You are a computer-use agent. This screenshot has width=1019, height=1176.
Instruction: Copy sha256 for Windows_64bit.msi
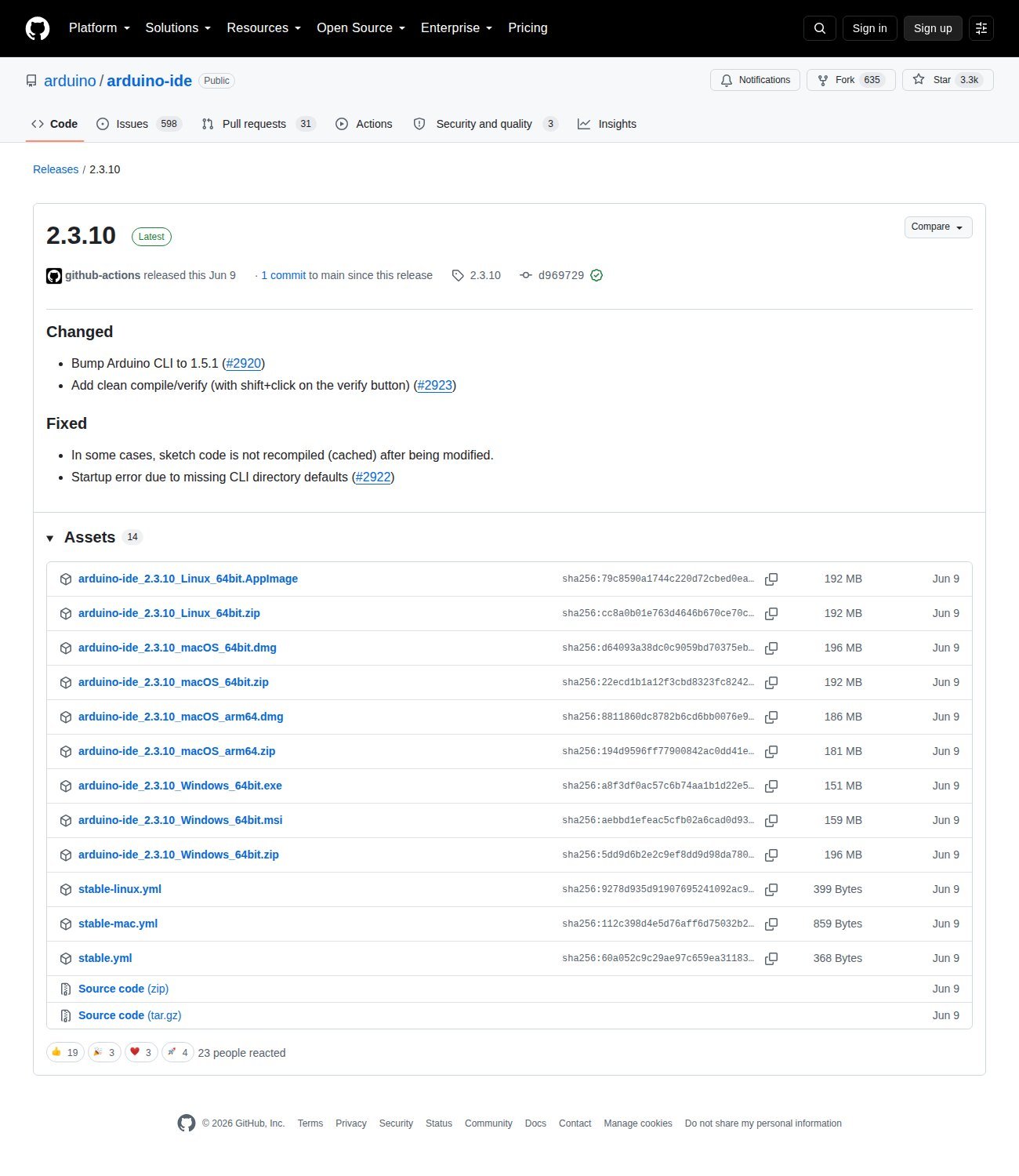point(771,821)
